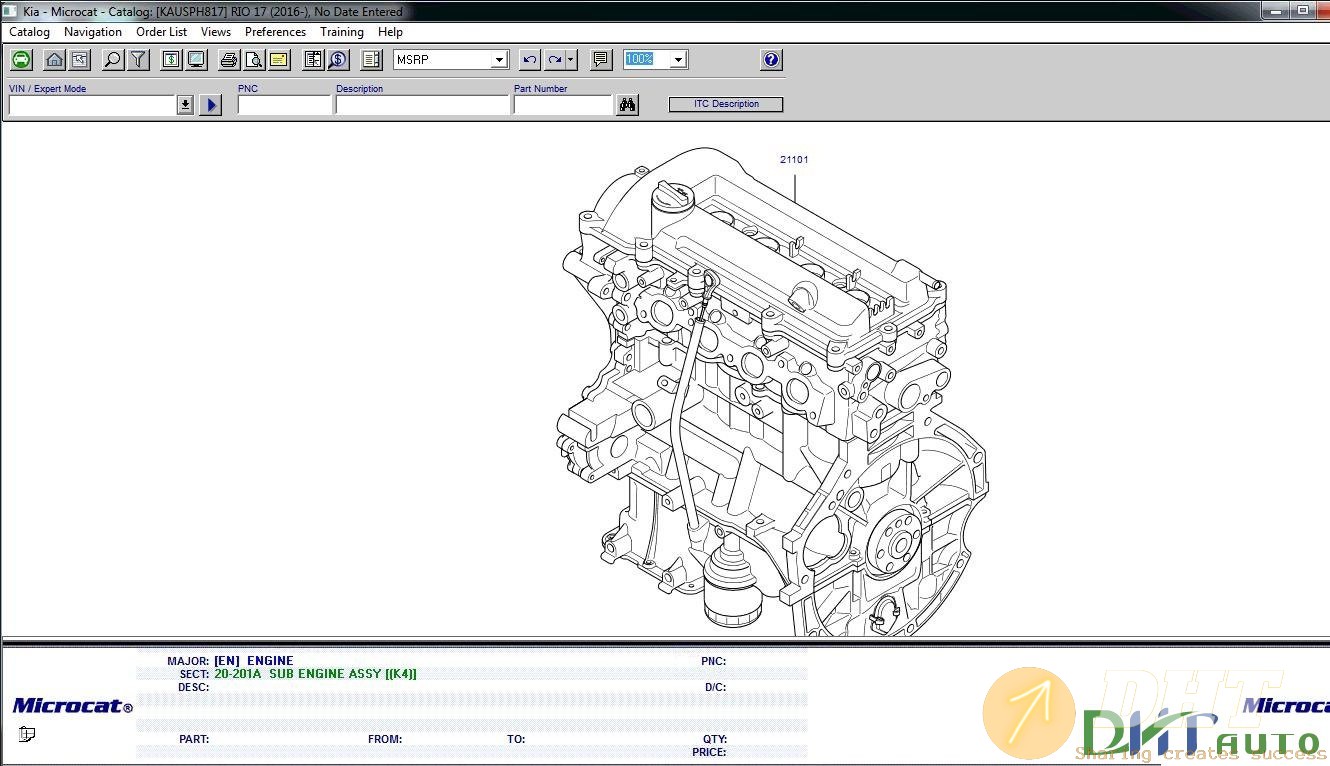The image size is (1330, 766).
Task: Expand the 100% zoom dropdown
Action: [x=678, y=60]
